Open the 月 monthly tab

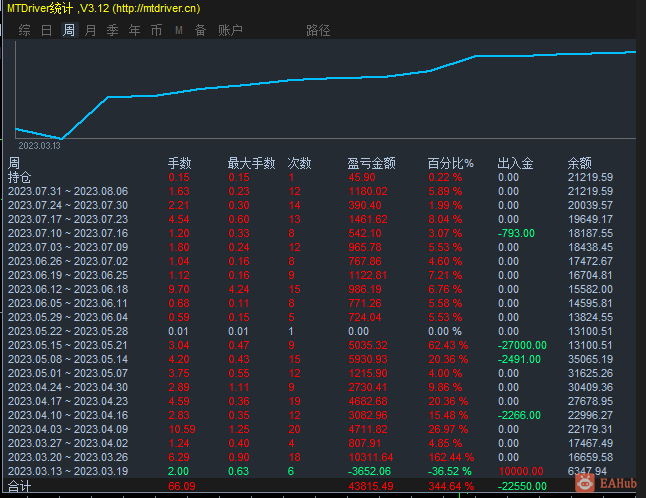tap(90, 30)
